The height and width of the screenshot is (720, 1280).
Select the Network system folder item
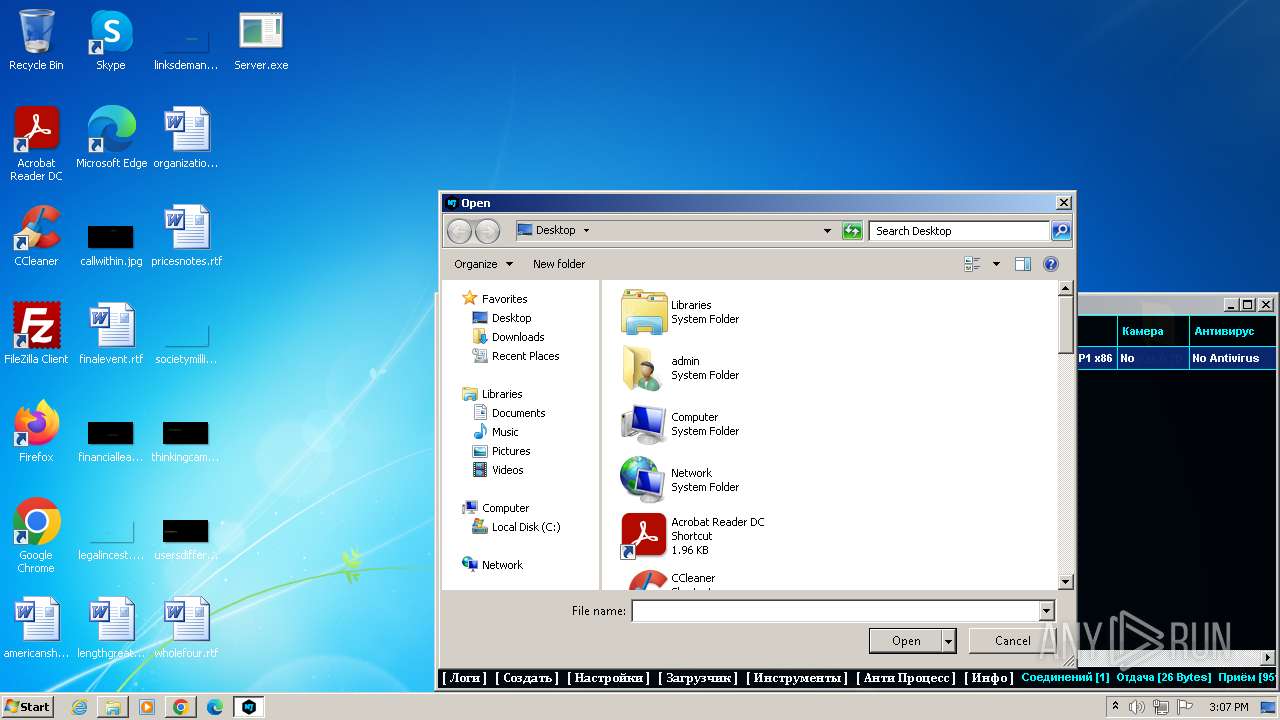680,480
